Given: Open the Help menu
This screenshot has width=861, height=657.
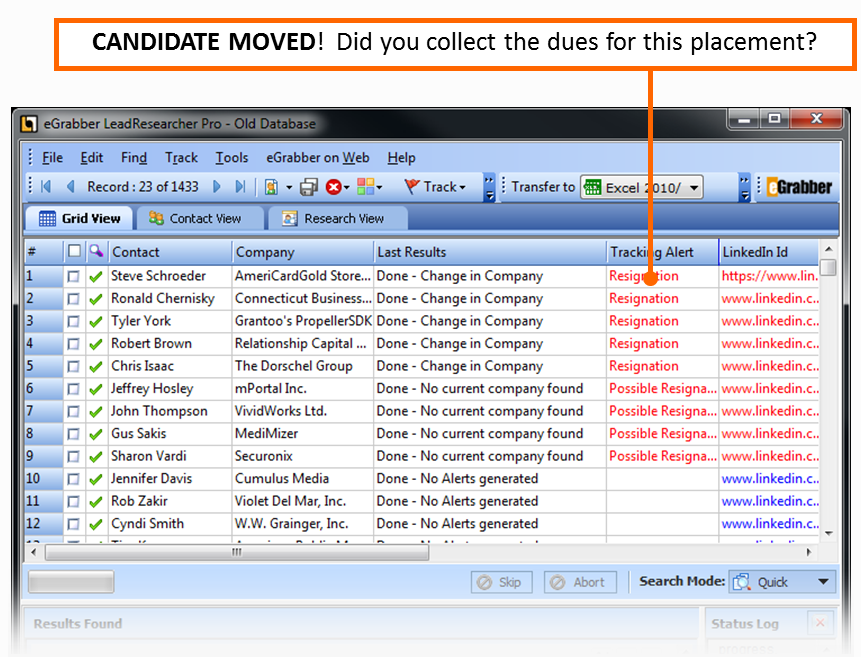Looking at the screenshot, I should pos(401,158).
